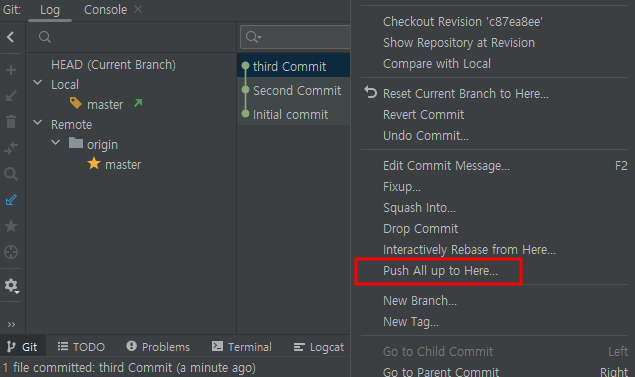Close the Console tab
The height and width of the screenshot is (377, 635).
(138, 9)
